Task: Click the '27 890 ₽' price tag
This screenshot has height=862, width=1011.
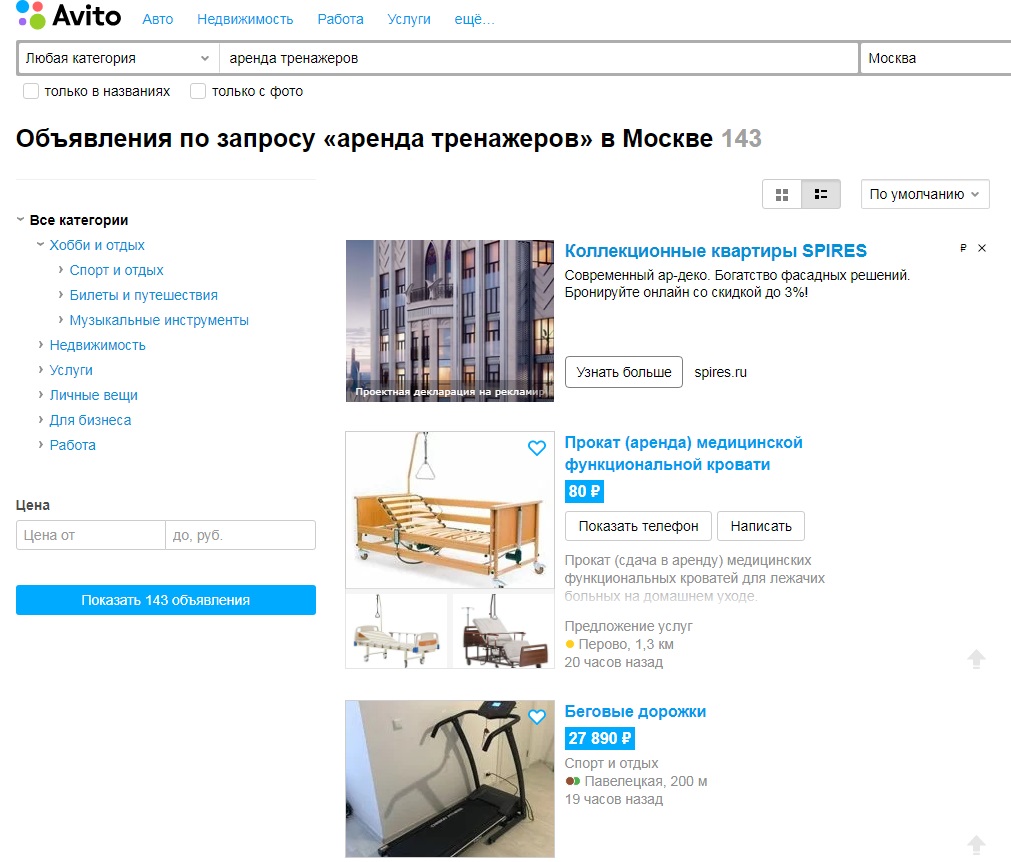Action: click(600, 738)
